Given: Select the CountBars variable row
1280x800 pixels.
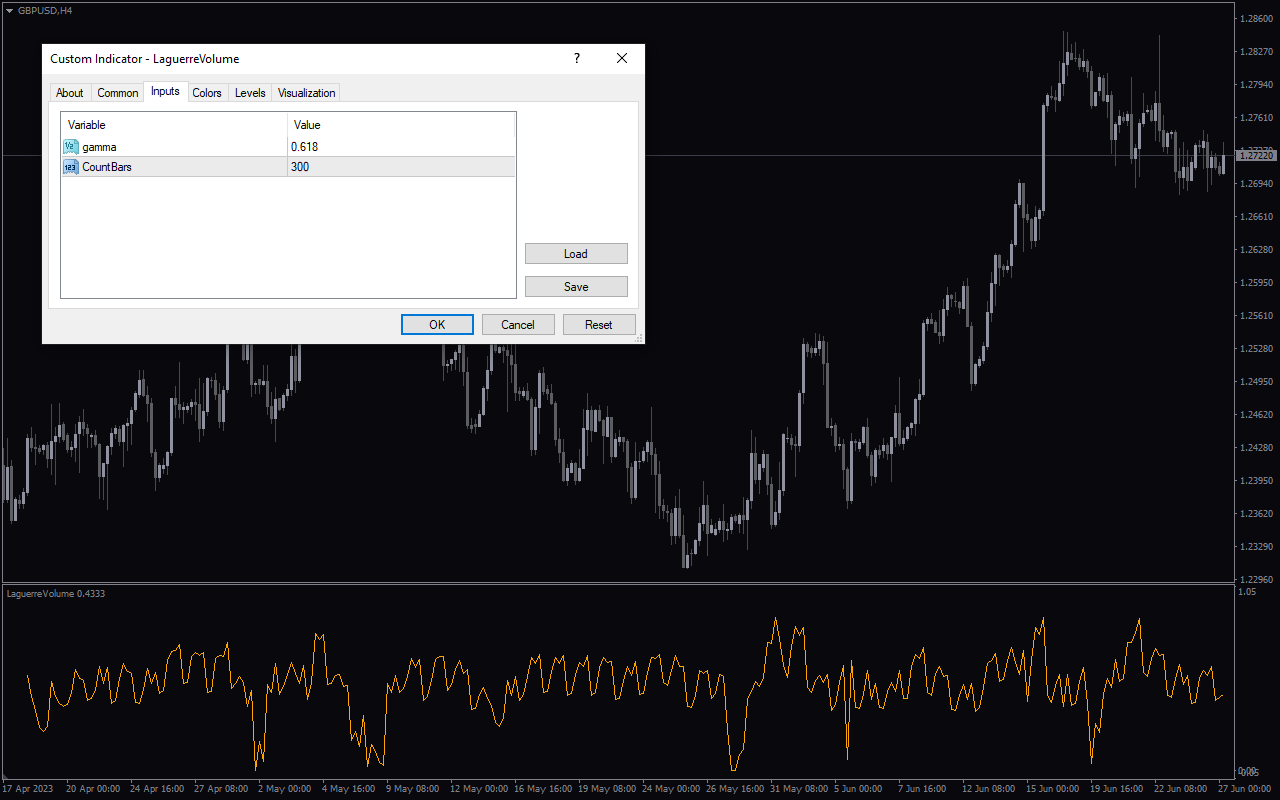Looking at the screenshot, I should click(288, 167).
